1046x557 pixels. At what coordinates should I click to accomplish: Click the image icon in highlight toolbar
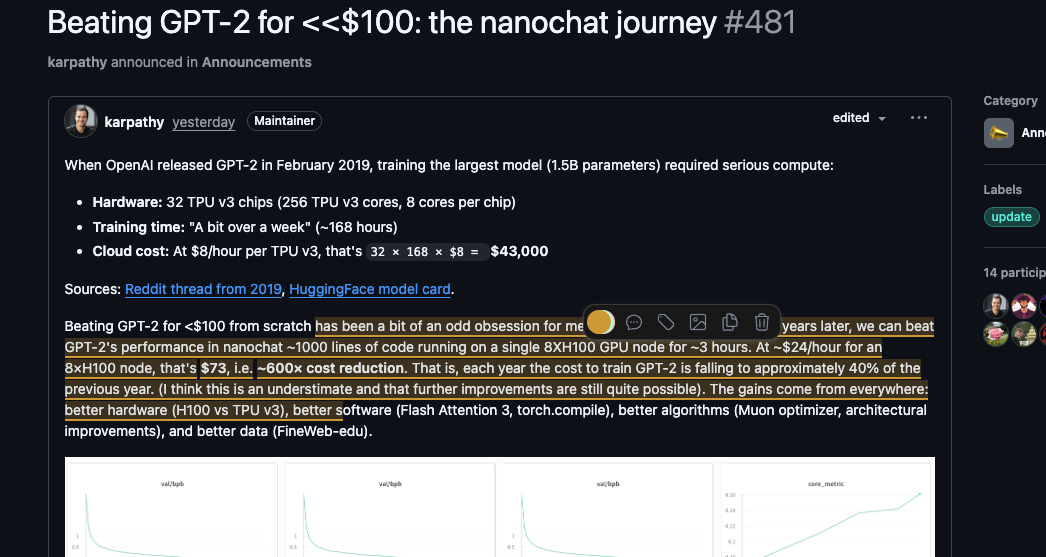click(698, 322)
